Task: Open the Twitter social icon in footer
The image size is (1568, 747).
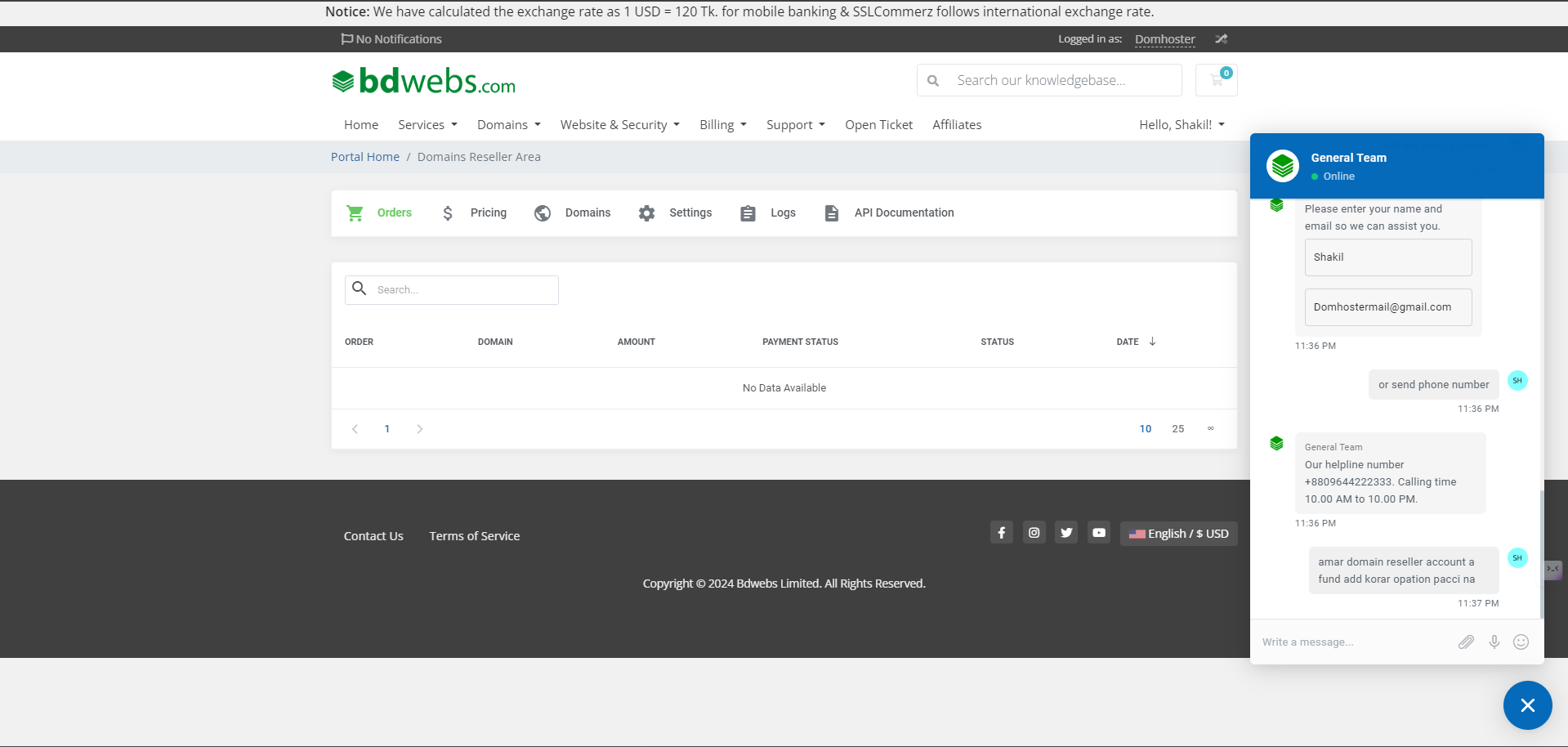Action: [x=1066, y=533]
